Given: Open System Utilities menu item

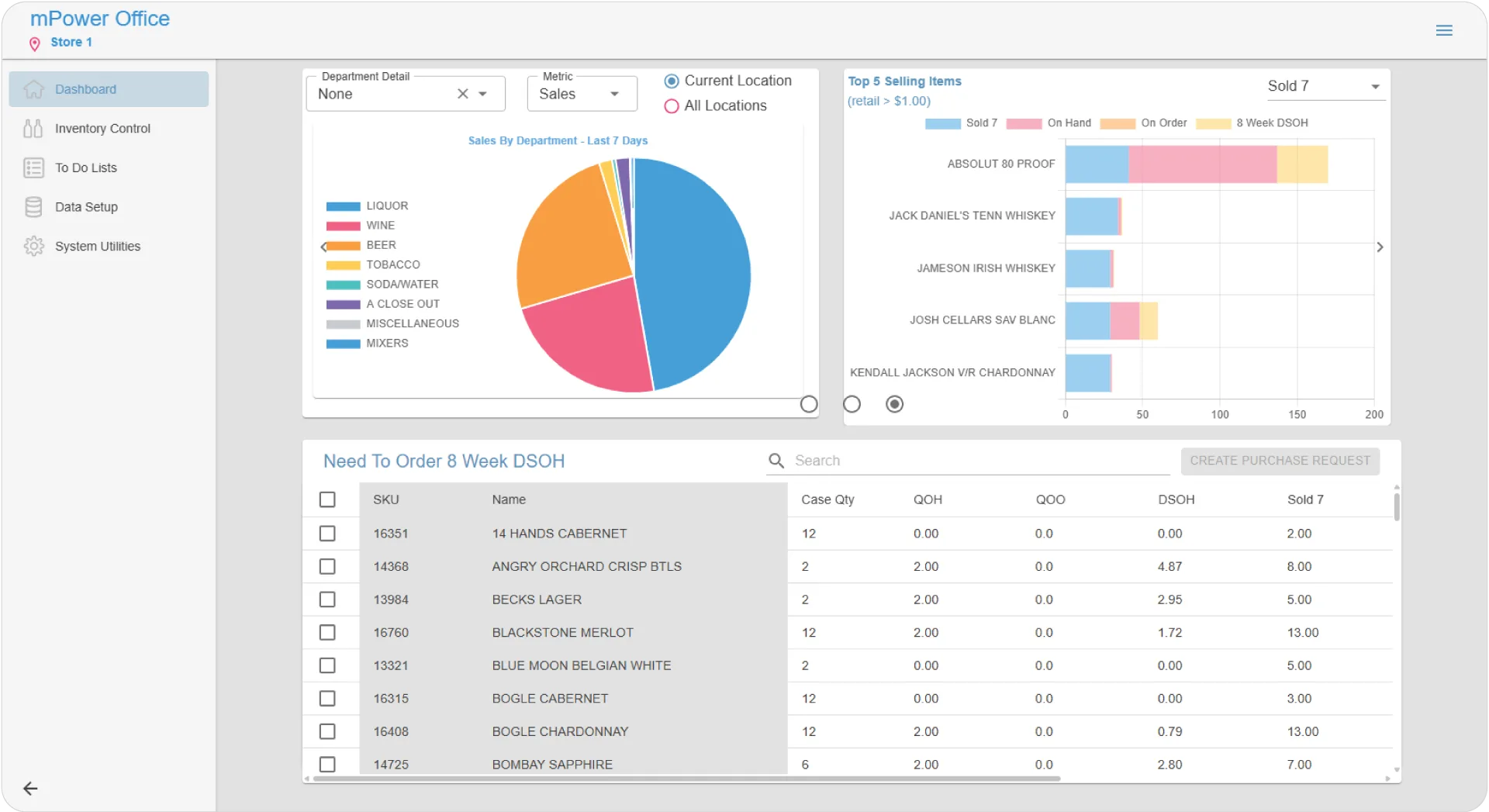Looking at the screenshot, I should click(x=109, y=246).
